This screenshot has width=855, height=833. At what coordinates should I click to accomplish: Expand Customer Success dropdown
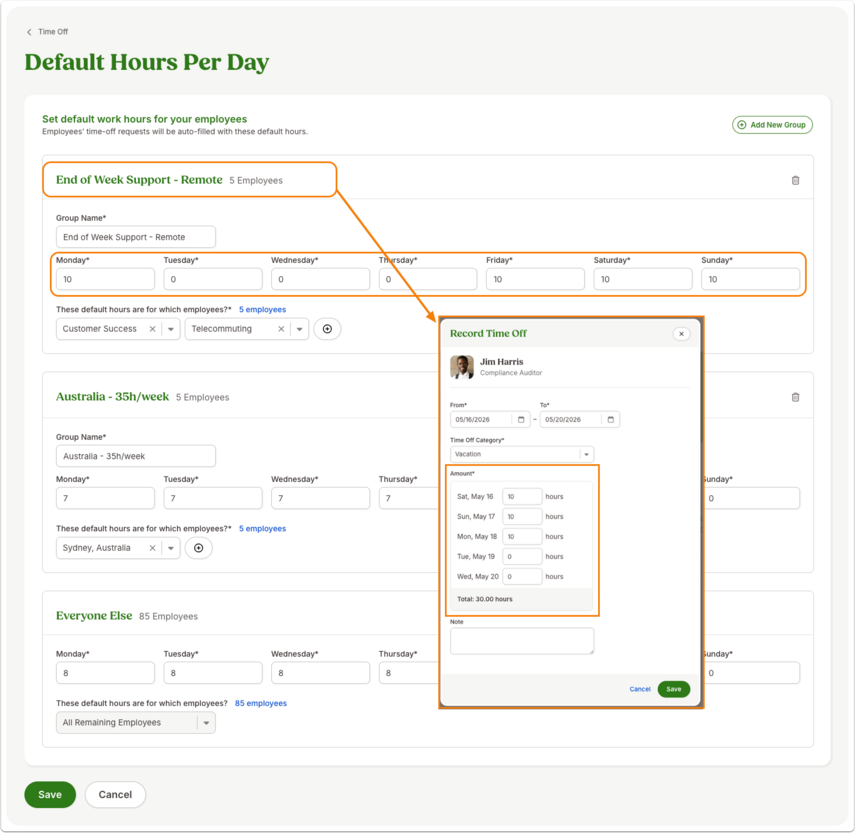click(x=171, y=329)
